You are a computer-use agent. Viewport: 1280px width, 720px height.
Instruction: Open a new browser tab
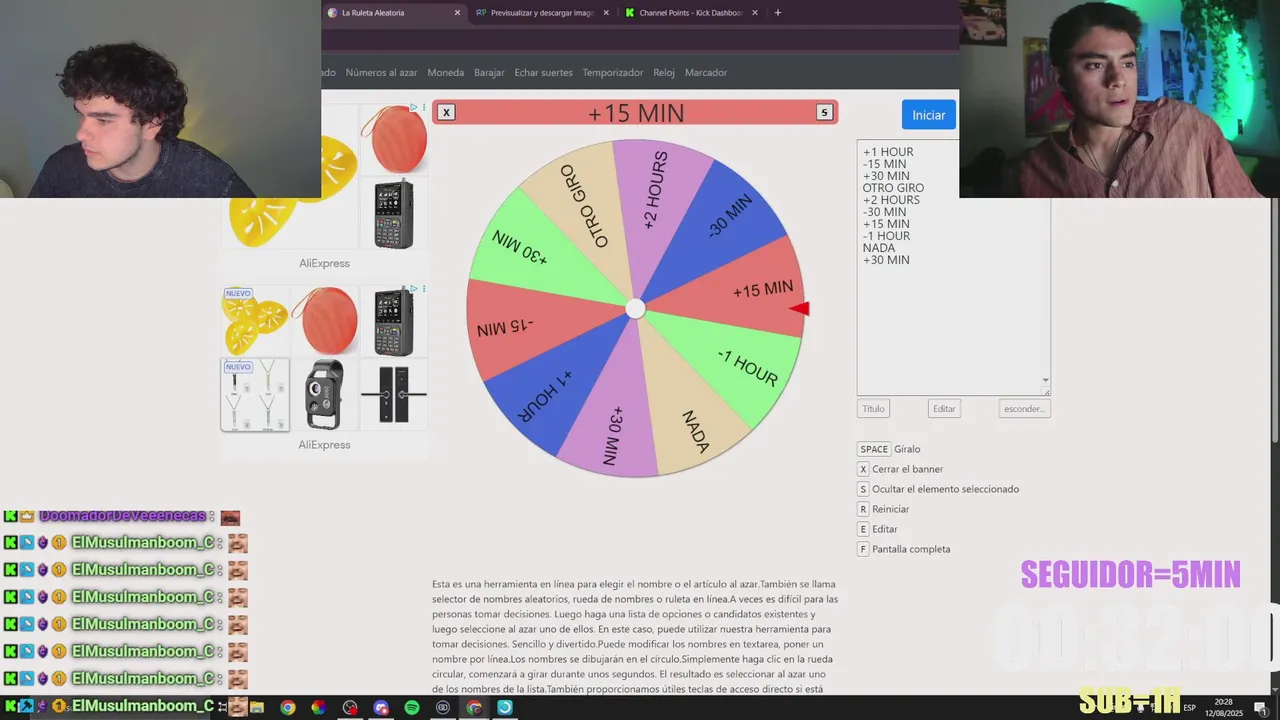coord(778,13)
